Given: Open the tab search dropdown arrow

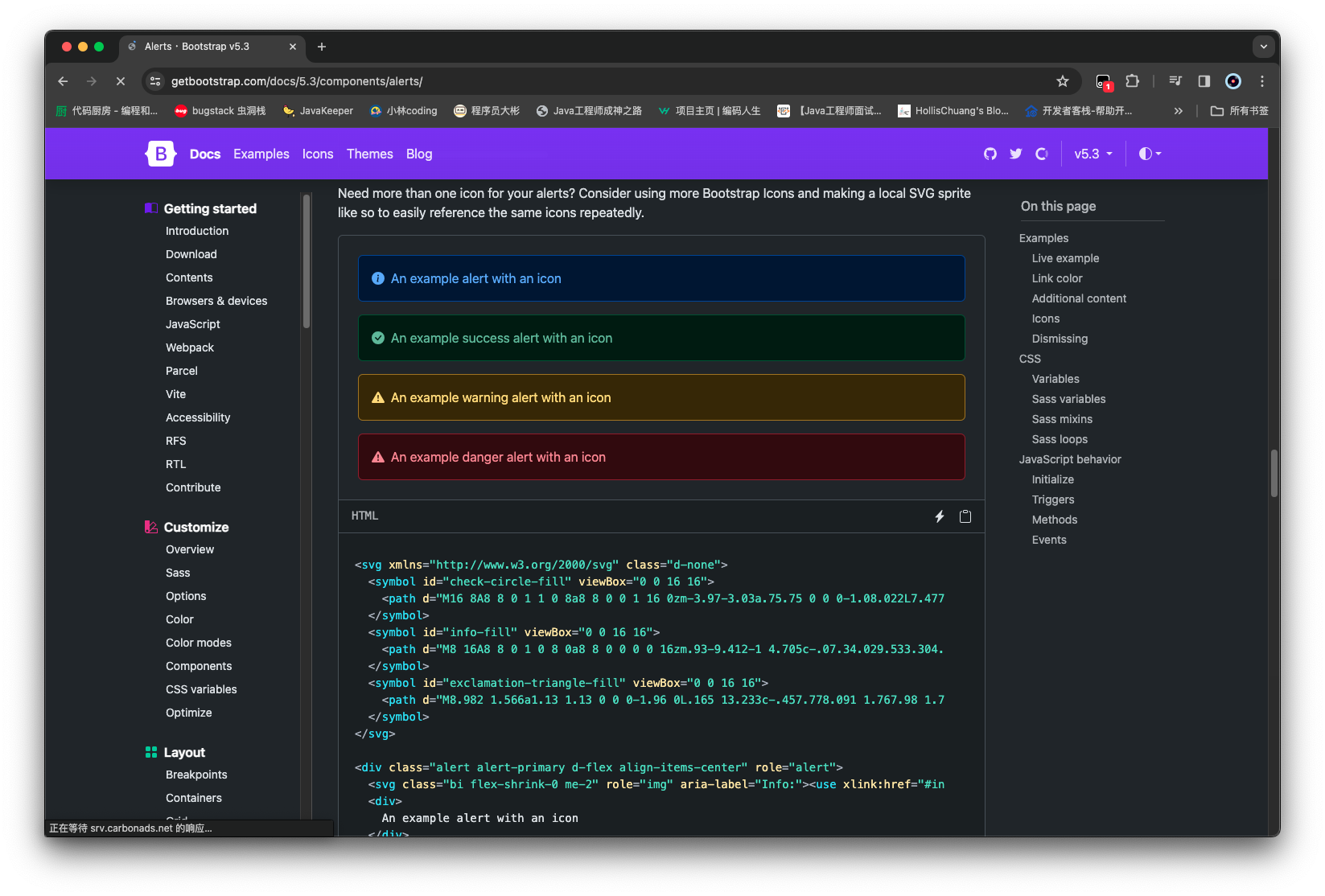Looking at the screenshot, I should (x=1263, y=47).
